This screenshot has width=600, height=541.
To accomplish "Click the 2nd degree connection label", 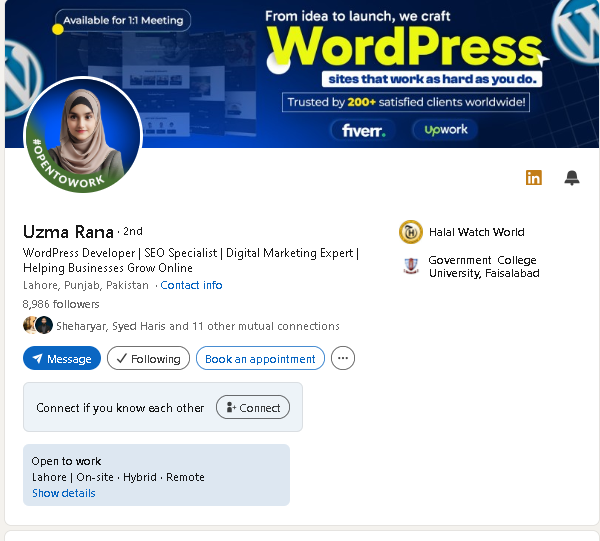I will (x=133, y=231).
